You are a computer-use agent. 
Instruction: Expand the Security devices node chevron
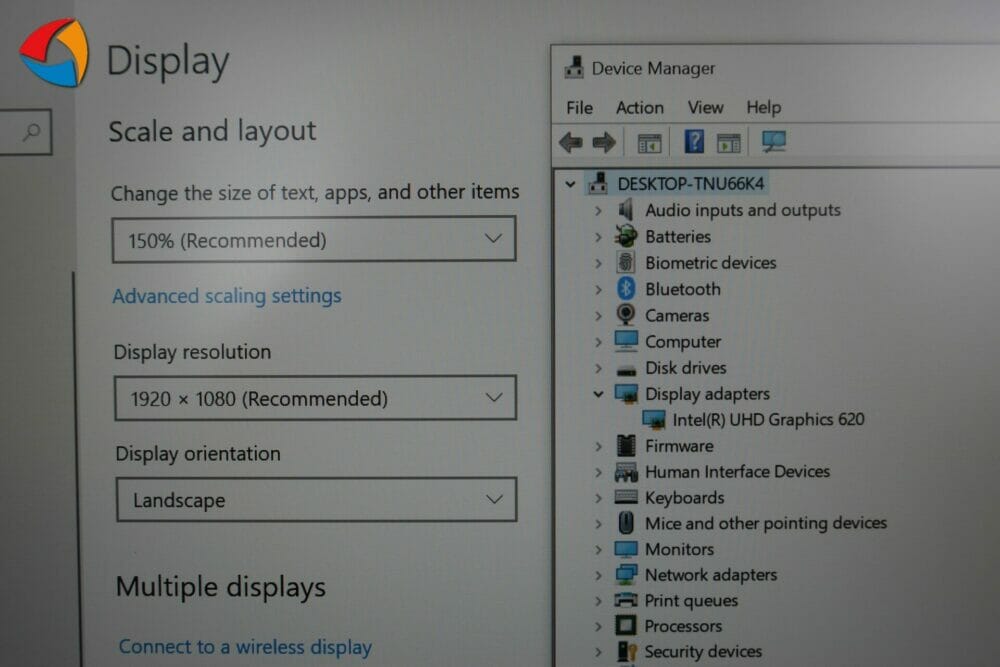click(x=598, y=652)
